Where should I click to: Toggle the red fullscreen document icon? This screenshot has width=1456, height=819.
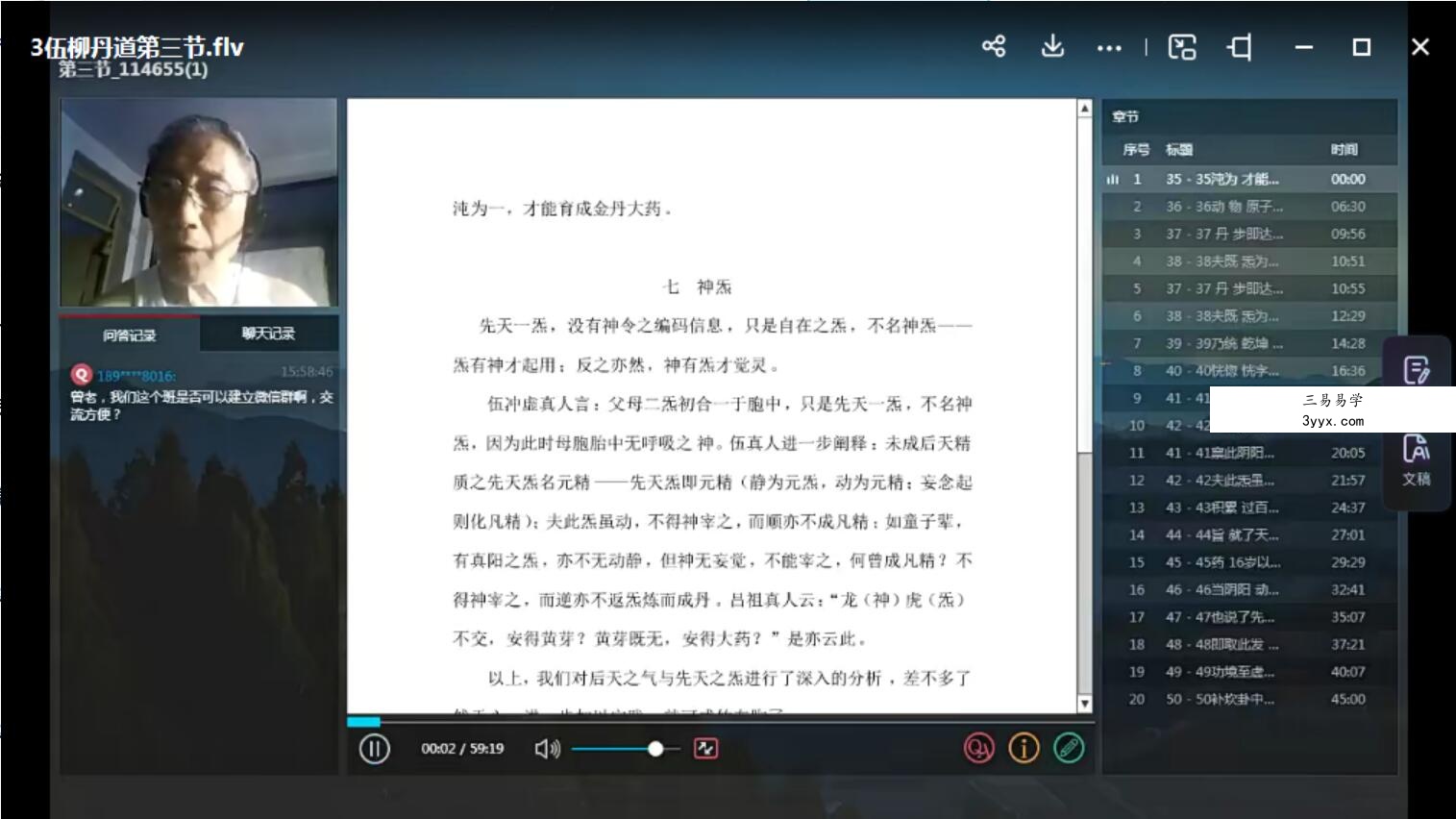click(705, 748)
